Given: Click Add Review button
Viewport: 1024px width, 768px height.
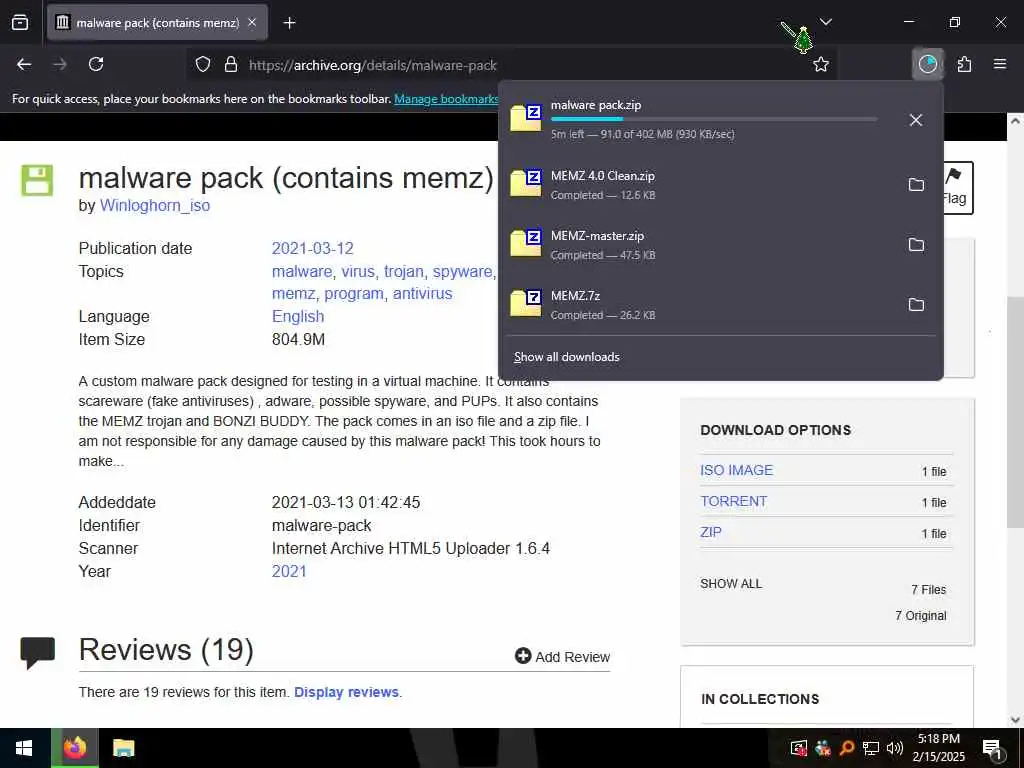Looking at the screenshot, I should (562, 656).
